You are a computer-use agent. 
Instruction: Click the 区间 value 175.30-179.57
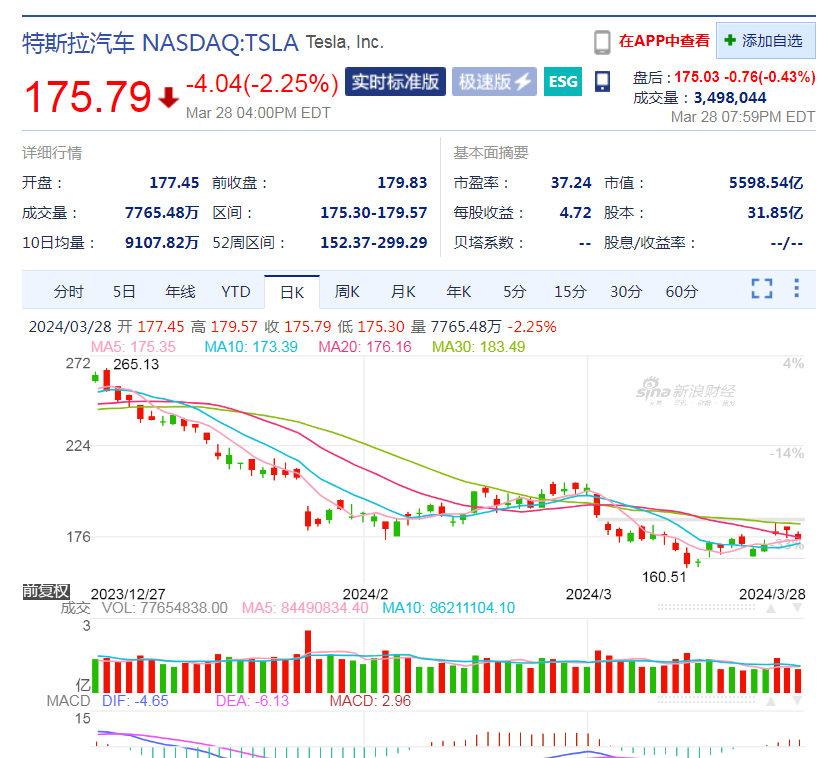pyautogui.click(x=373, y=213)
